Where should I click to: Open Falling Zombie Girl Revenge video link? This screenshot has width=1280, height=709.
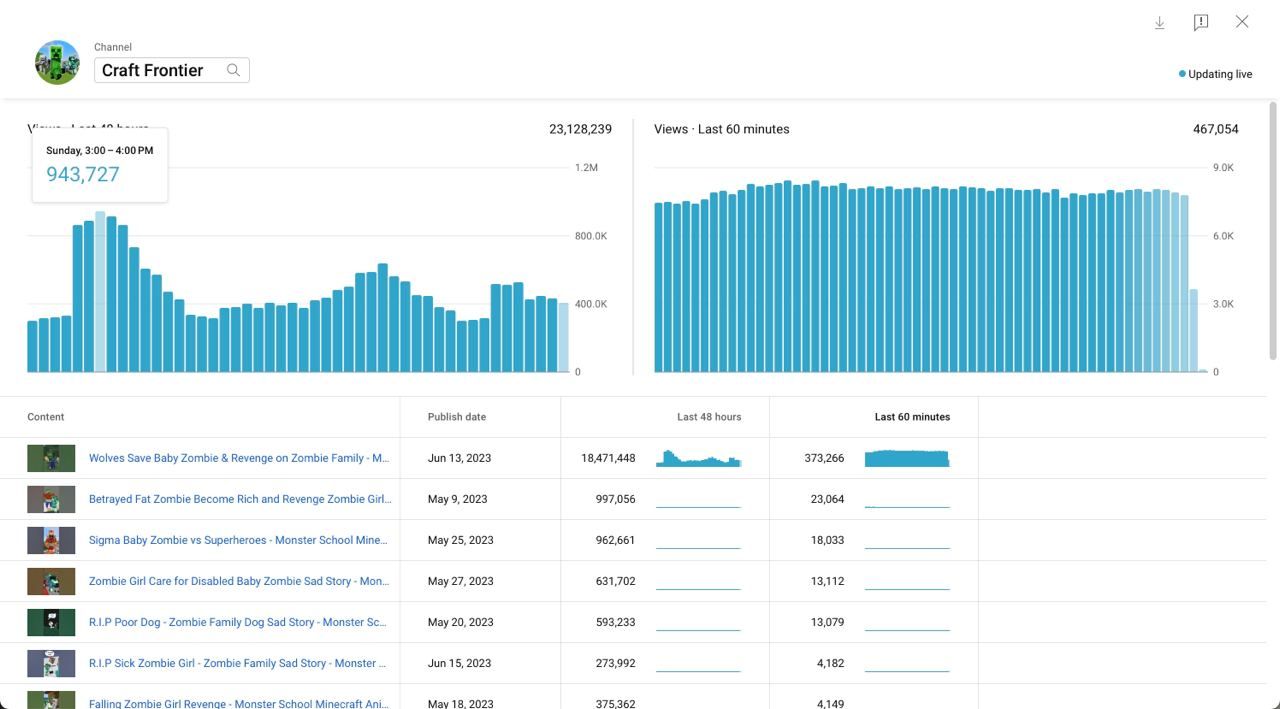pyautogui.click(x=238, y=703)
